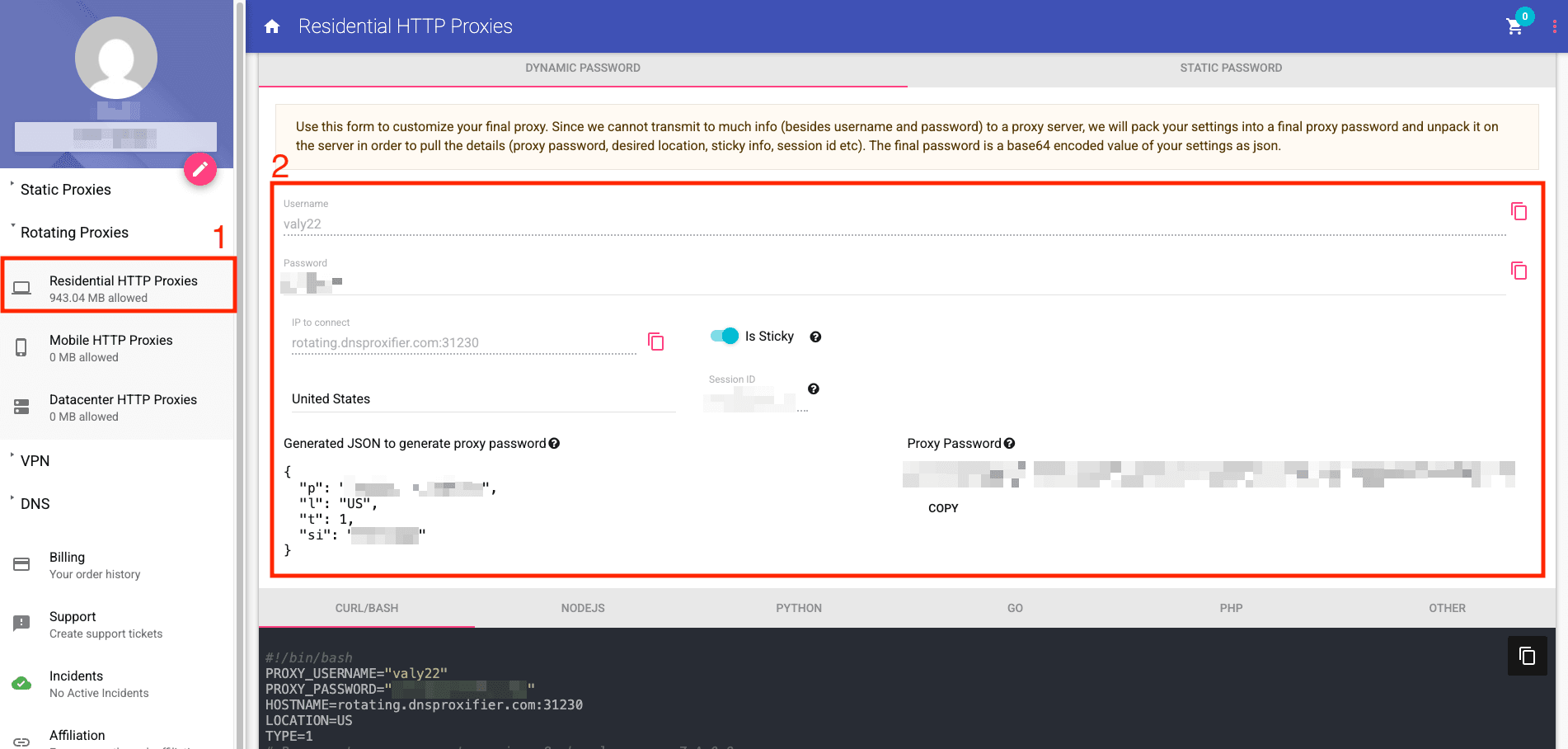Image resolution: width=1568 pixels, height=749 pixels.
Task: Copy the bash code snippet
Action: pyautogui.click(x=1527, y=656)
